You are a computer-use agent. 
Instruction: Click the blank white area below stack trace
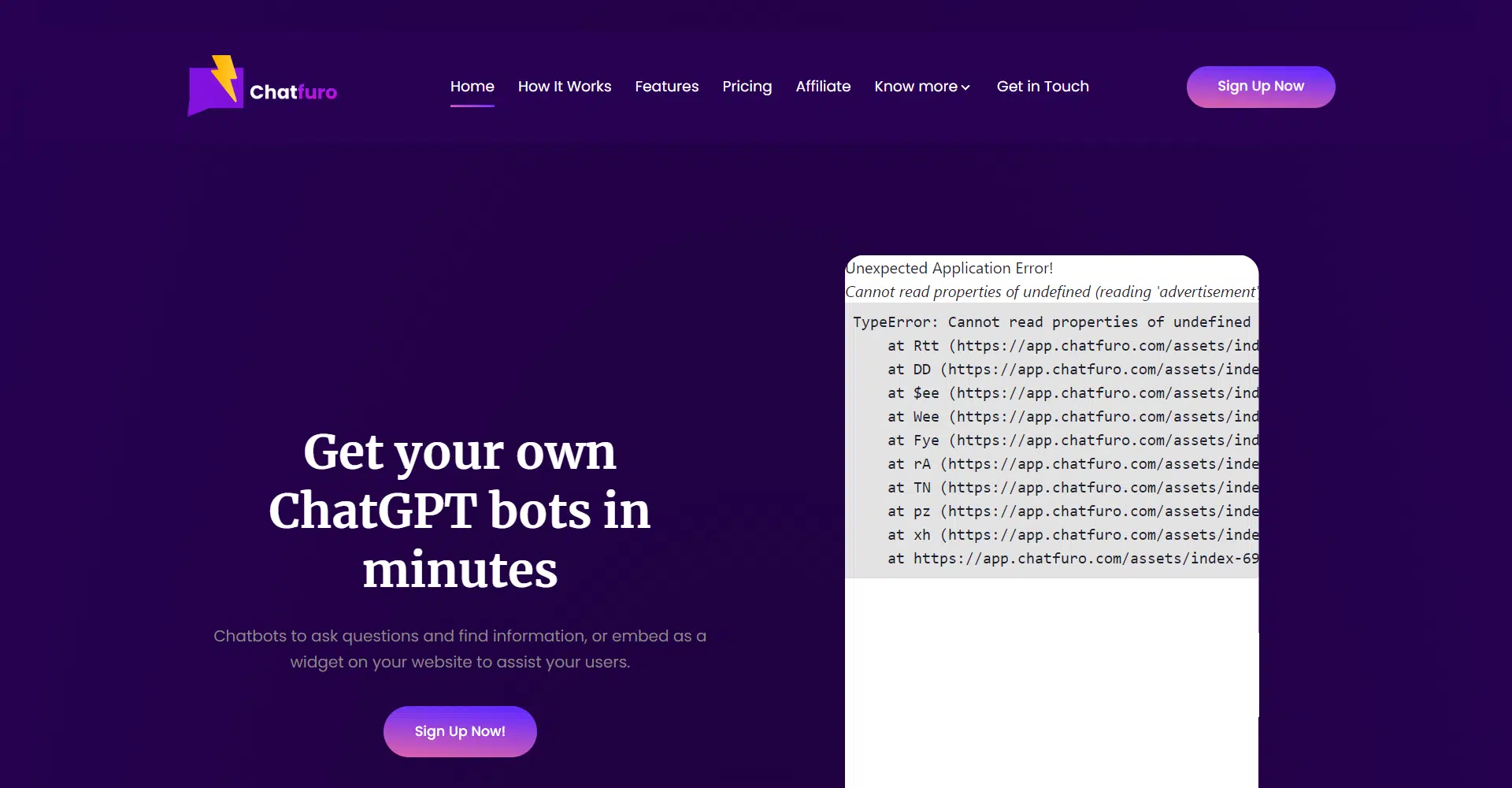(x=1051, y=678)
